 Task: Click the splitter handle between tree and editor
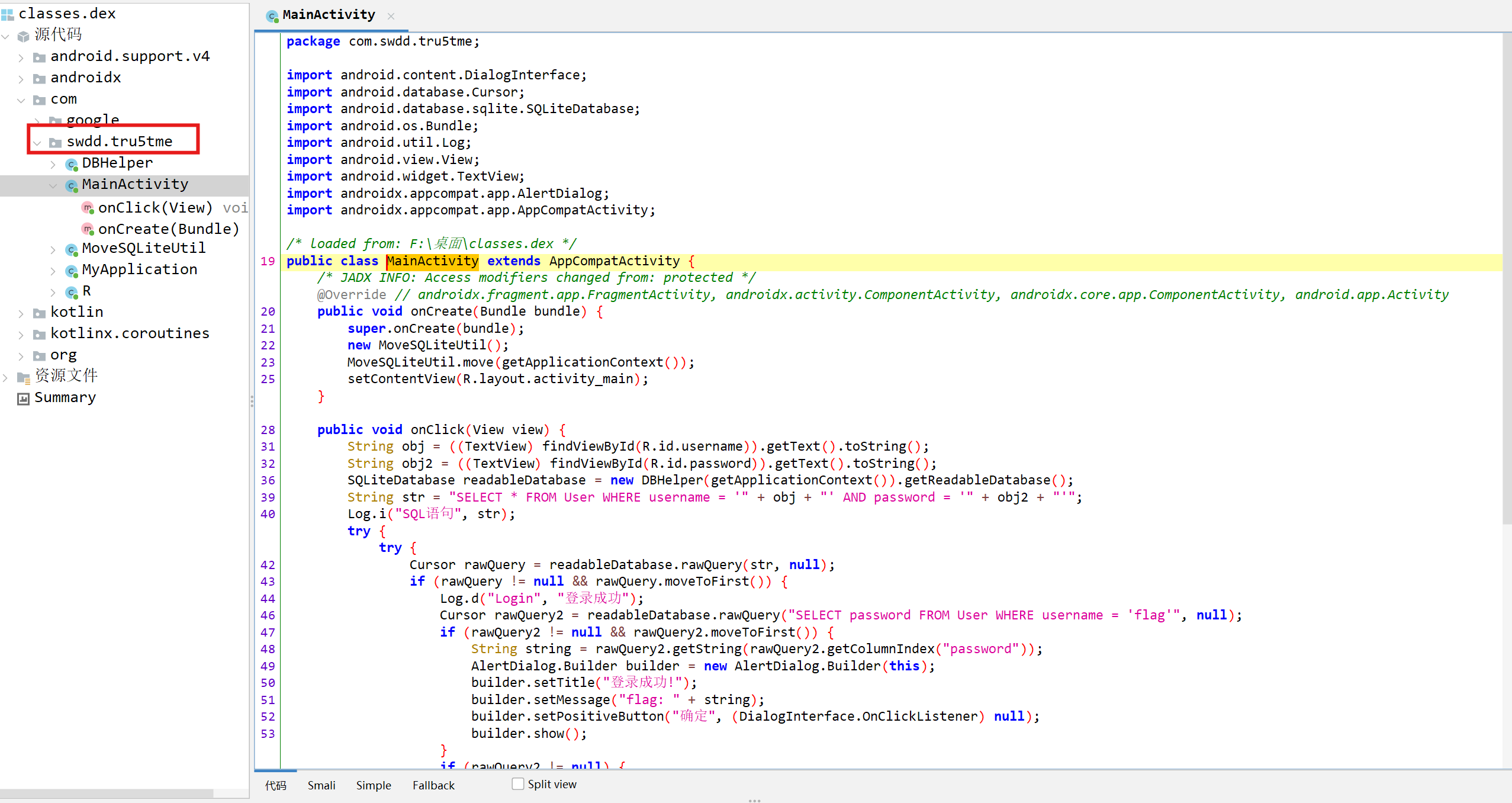coord(252,402)
